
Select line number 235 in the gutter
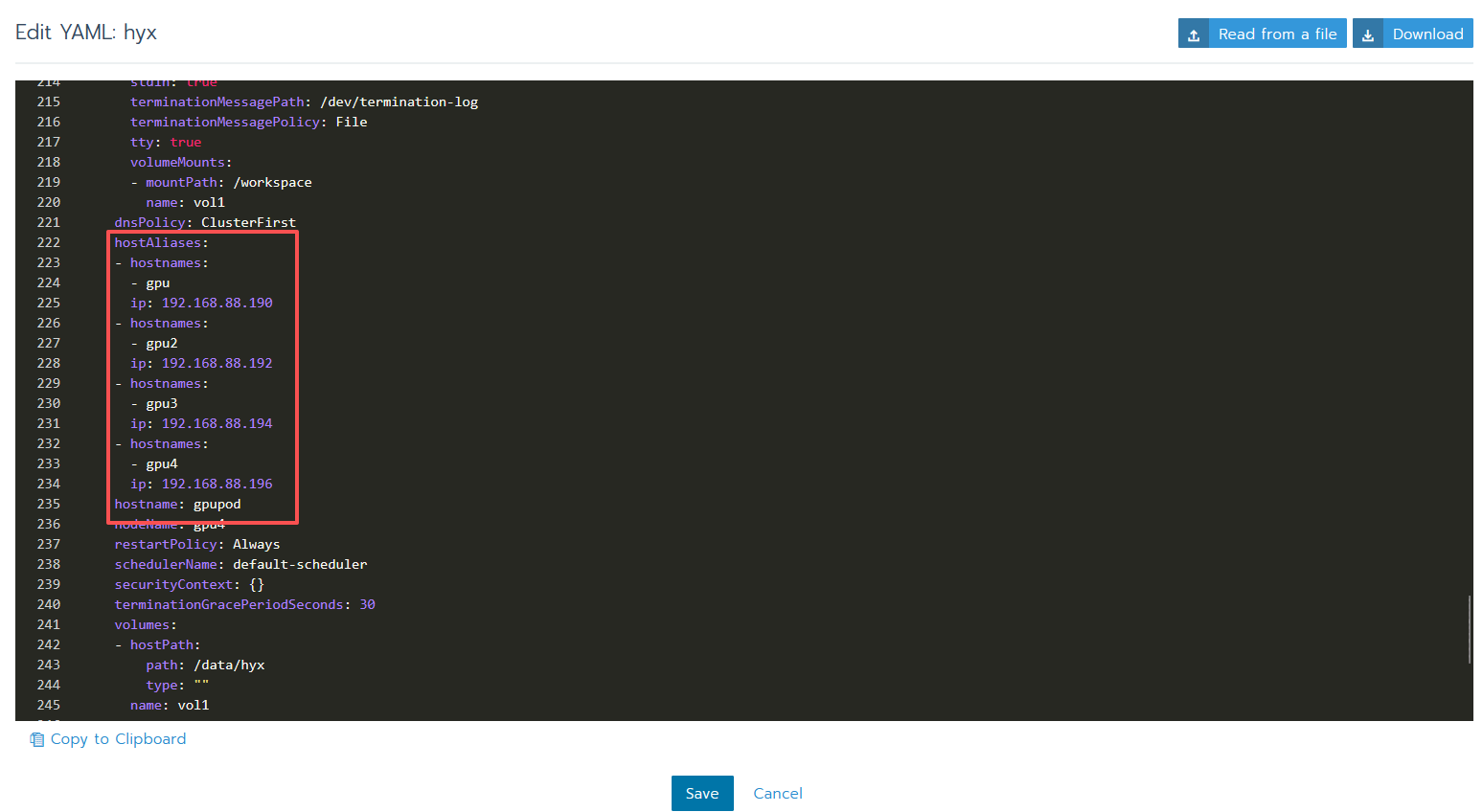click(x=48, y=504)
